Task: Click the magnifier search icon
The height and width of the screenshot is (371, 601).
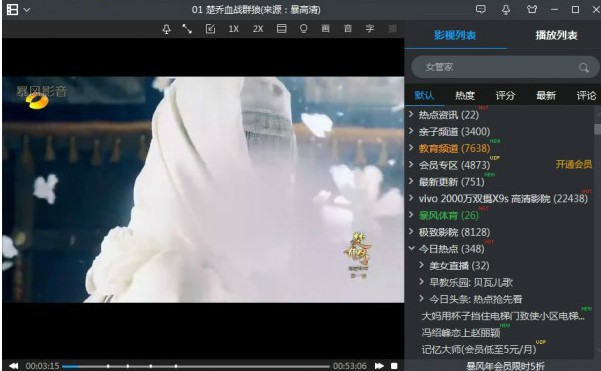Action: 584,68
